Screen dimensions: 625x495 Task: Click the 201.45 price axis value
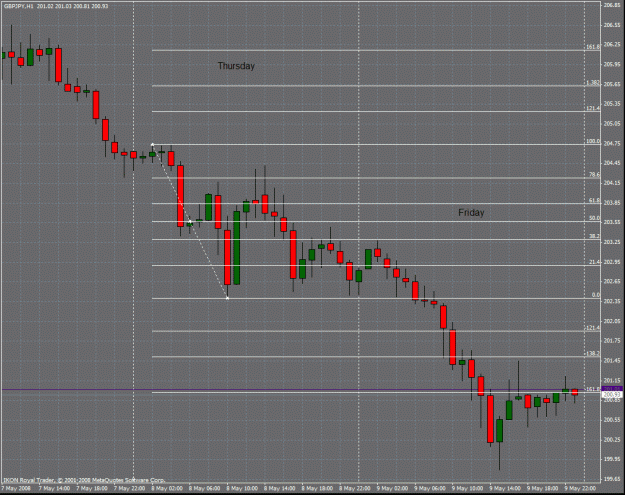pos(612,361)
